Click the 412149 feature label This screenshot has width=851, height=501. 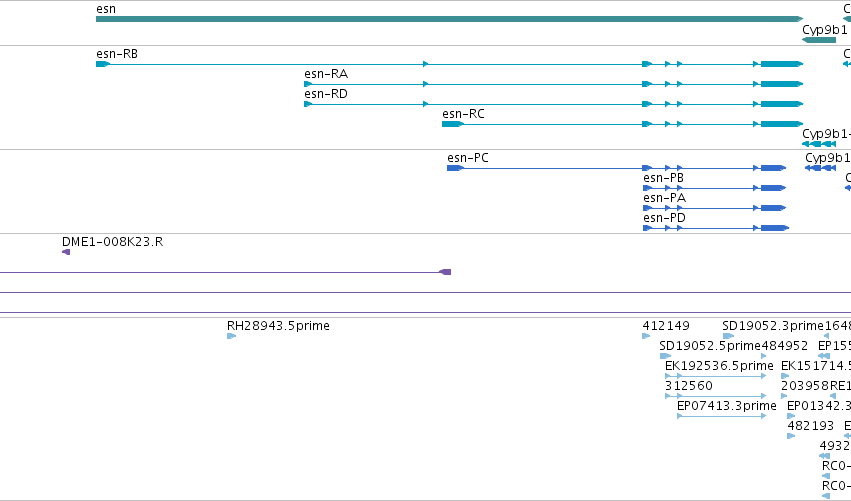point(666,326)
